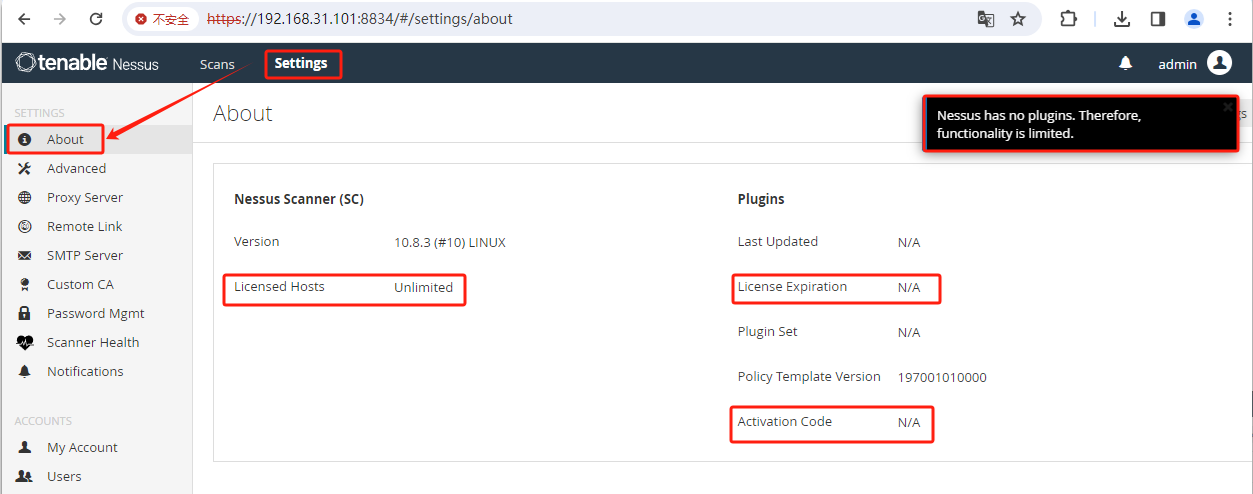Click the SMTP Server envelope icon
This screenshot has height=494, width=1253.
(x=25, y=256)
